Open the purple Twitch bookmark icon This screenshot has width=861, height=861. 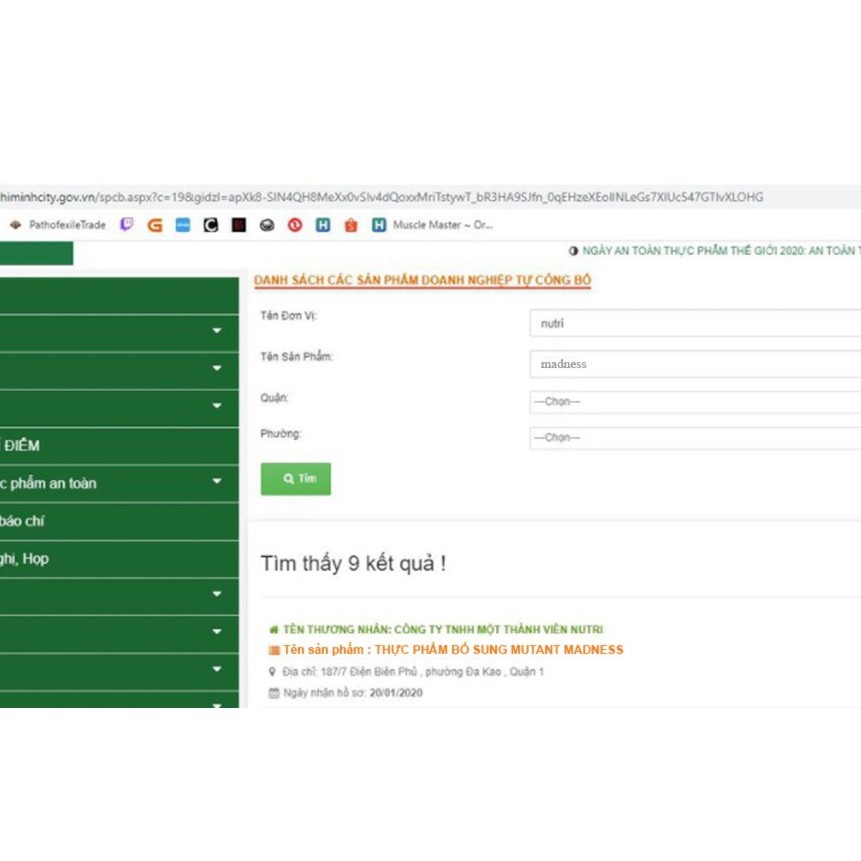point(127,225)
